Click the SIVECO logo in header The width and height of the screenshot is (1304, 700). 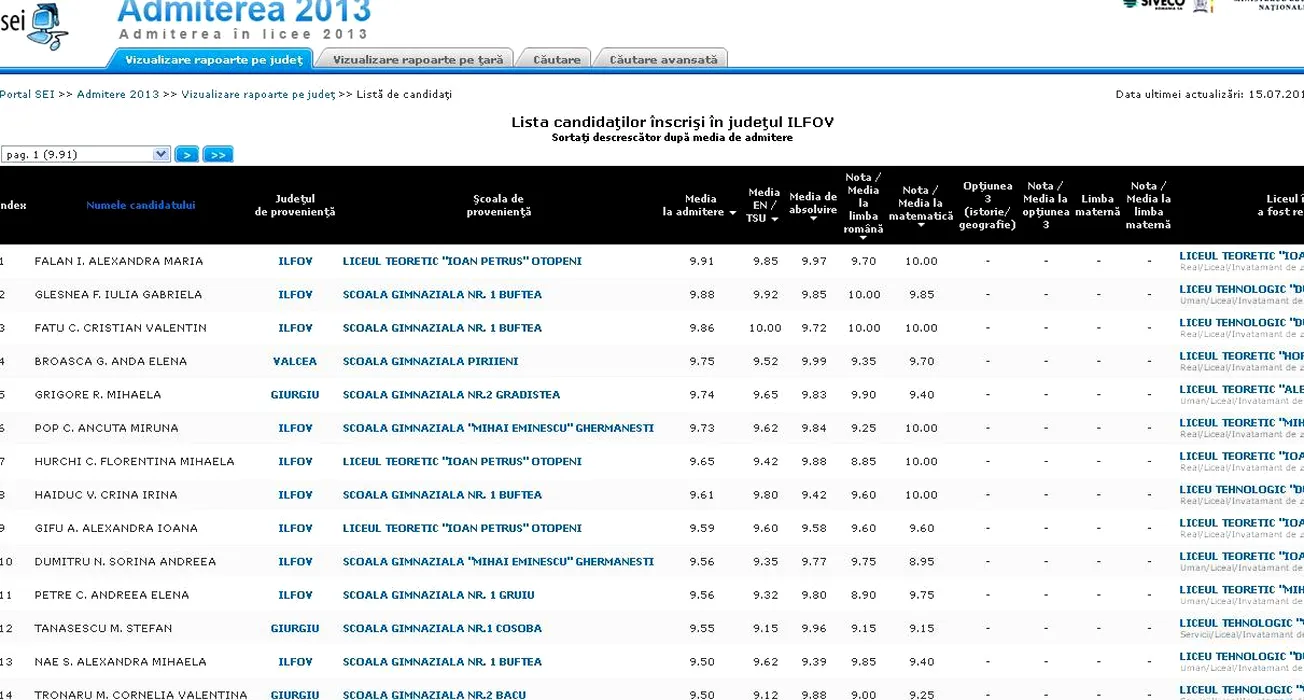(1153, 4)
